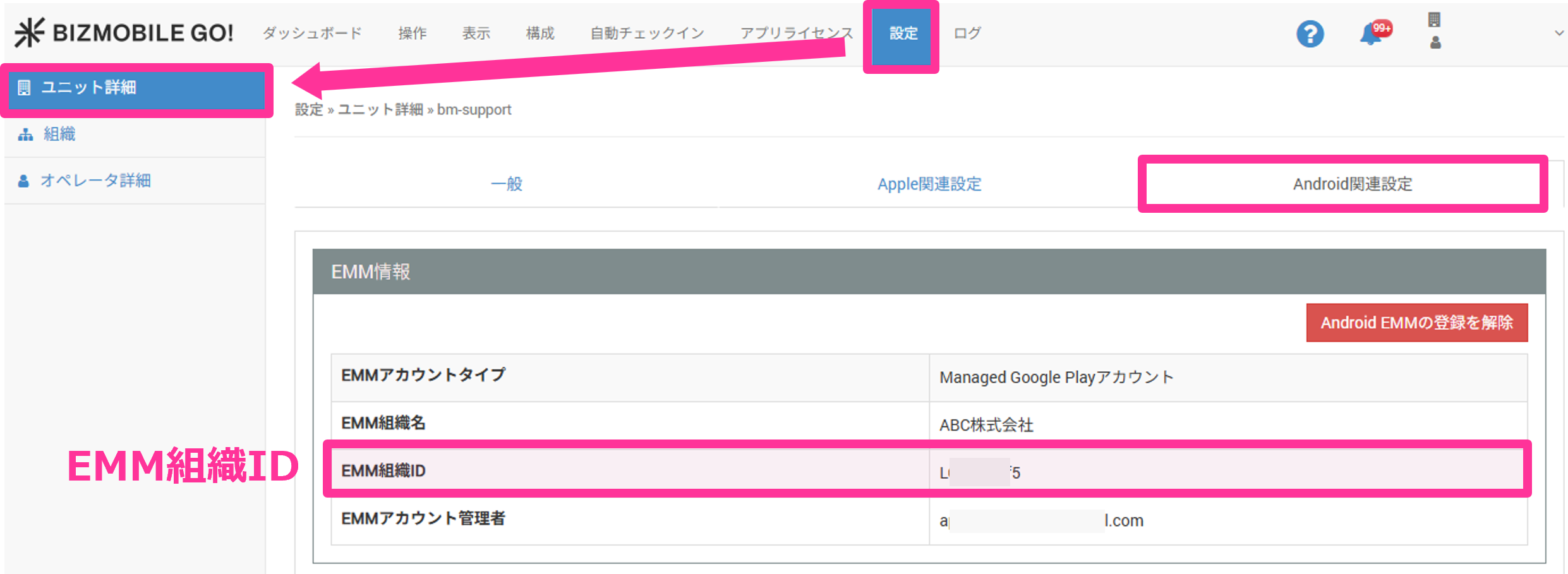Open the ダッシュボード menu
Viewport: 1568px width, 574px height.
click(x=312, y=33)
